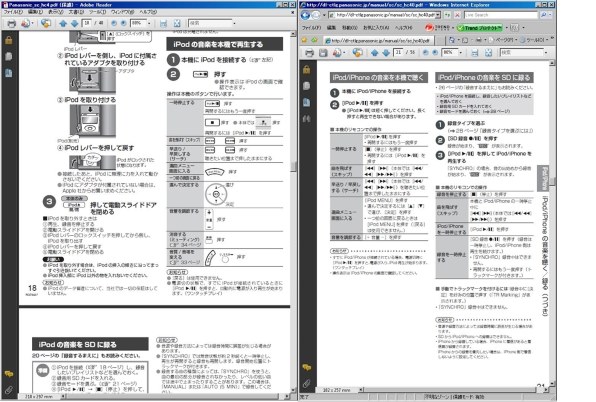596x402 pixels.
Task: Click the Internet Explorer address bar URL
Action: [x=382, y=15]
